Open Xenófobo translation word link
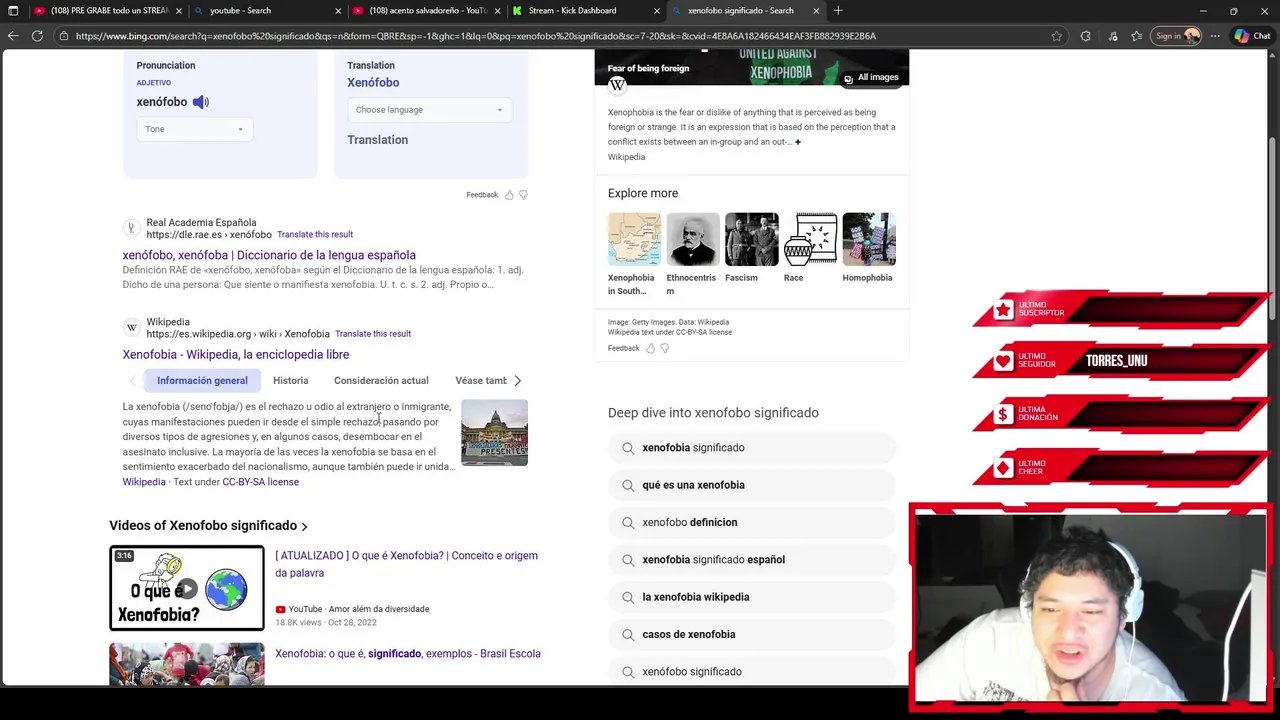The width and height of the screenshot is (1280, 720). pos(373,83)
